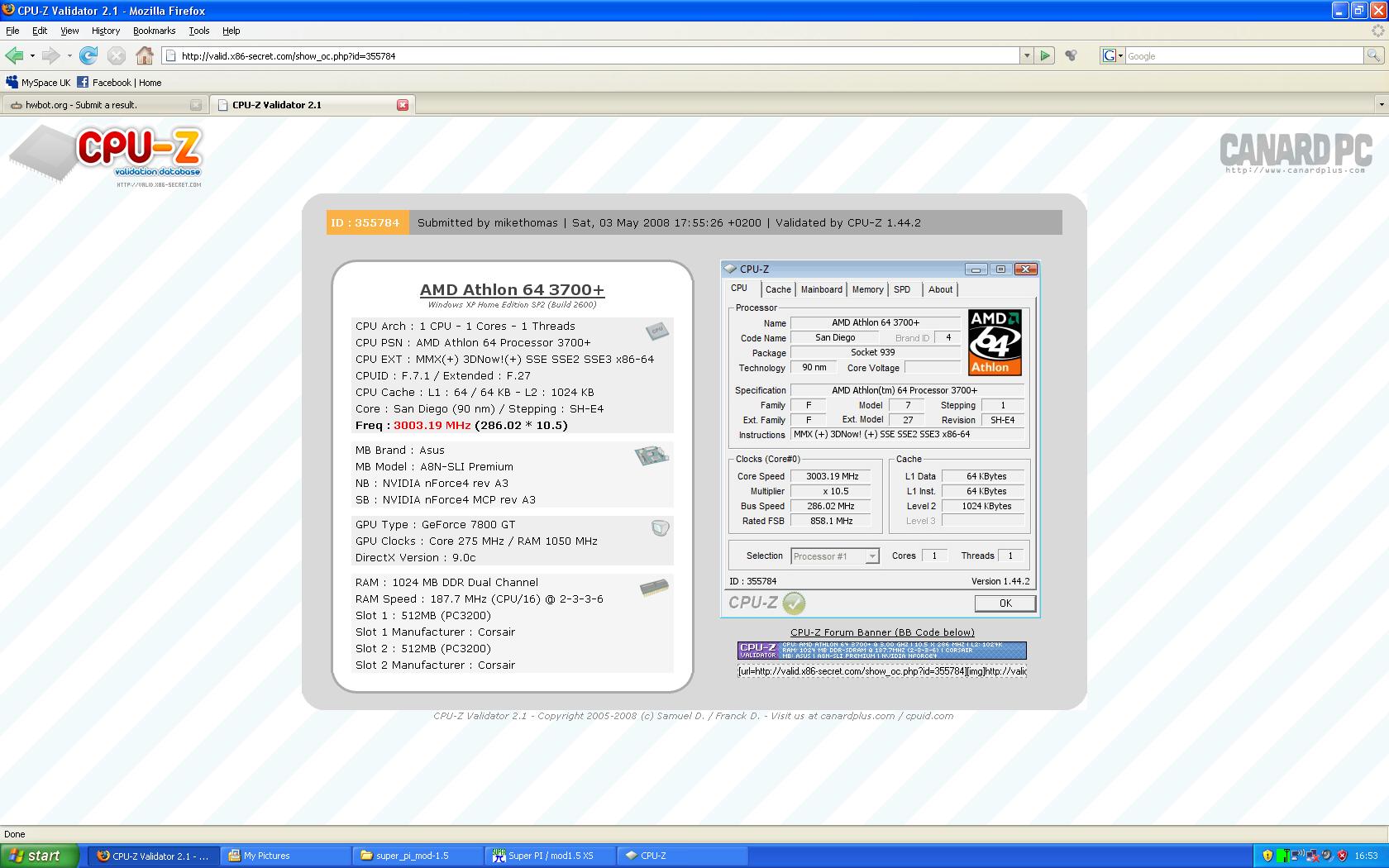This screenshot has height=868, width=1389.
Task: Open the Tools menu
Action: pos(199,31)
